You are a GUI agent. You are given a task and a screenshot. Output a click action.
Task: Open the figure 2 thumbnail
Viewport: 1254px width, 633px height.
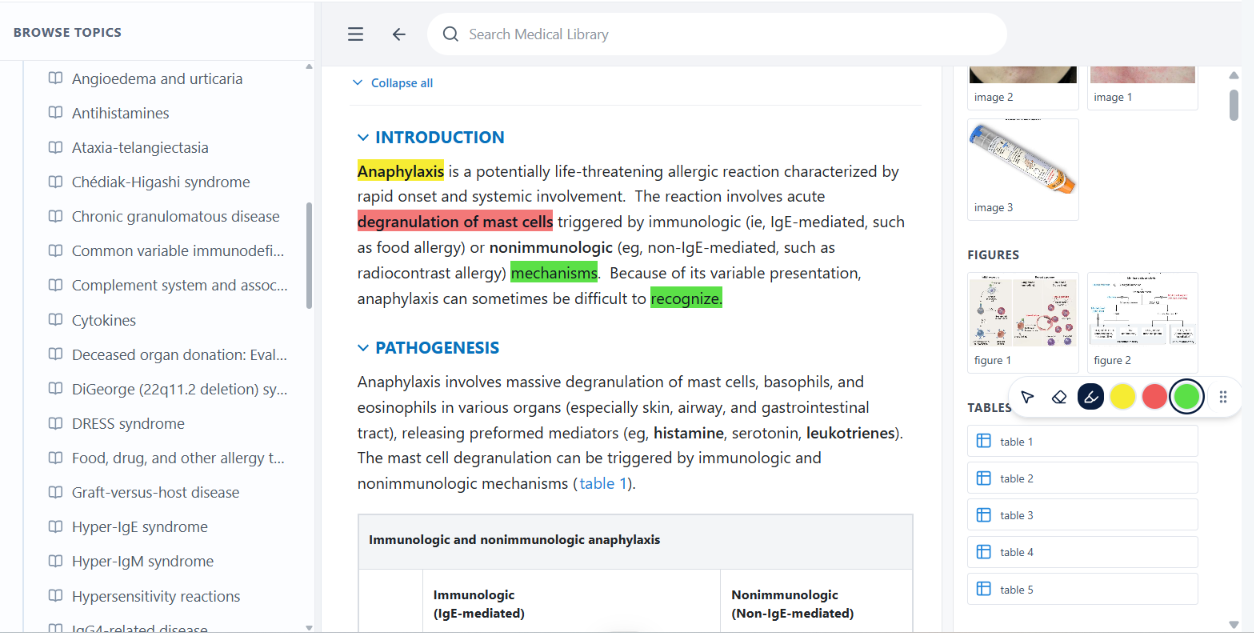pyautogui.click(x=1142, y=322)
